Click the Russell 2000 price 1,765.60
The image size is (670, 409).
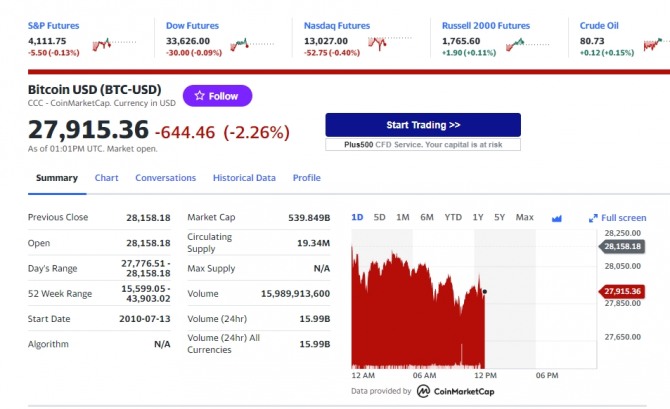click(461, 41)
